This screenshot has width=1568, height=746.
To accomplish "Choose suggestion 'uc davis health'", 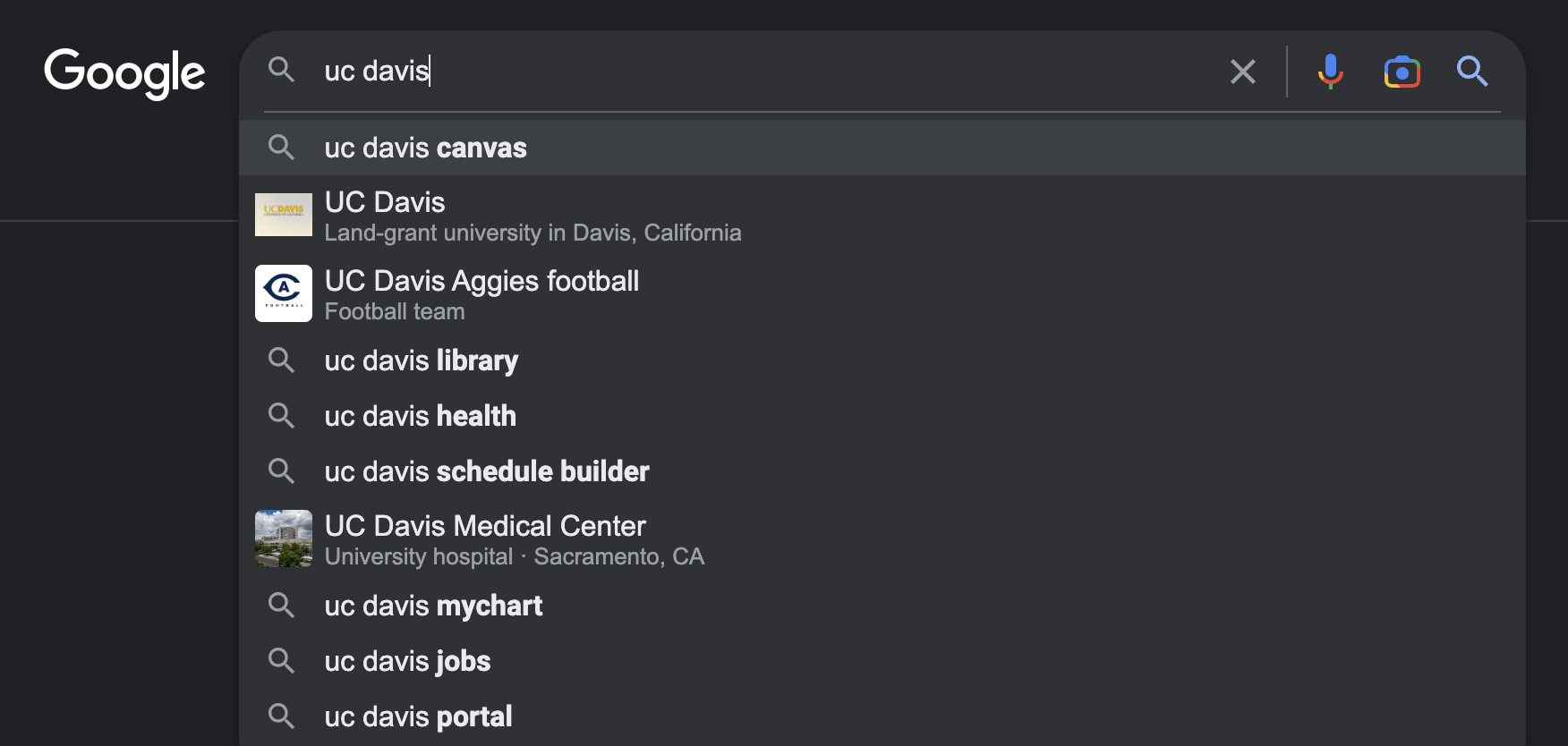I will point(882,416).
